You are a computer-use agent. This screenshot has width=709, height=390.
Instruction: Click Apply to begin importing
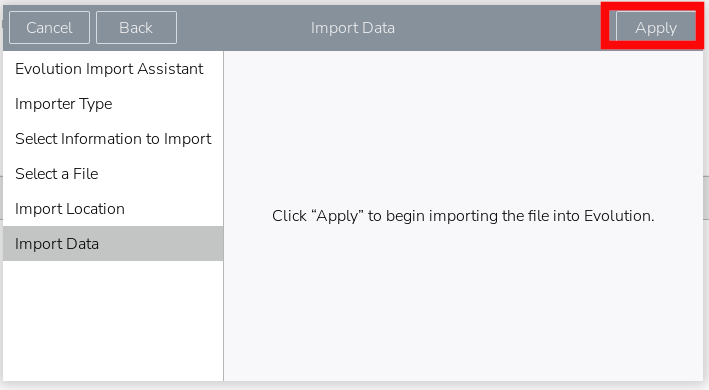point(656,28)
